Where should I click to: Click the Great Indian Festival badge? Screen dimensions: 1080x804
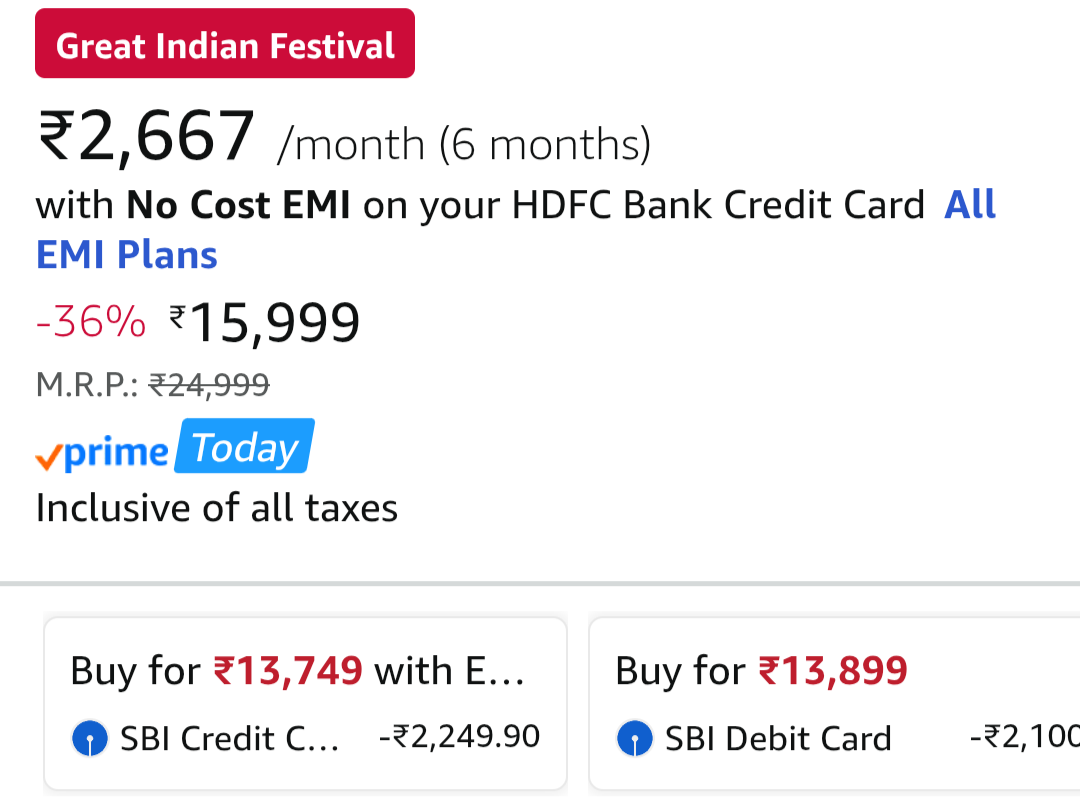(225, 45)
